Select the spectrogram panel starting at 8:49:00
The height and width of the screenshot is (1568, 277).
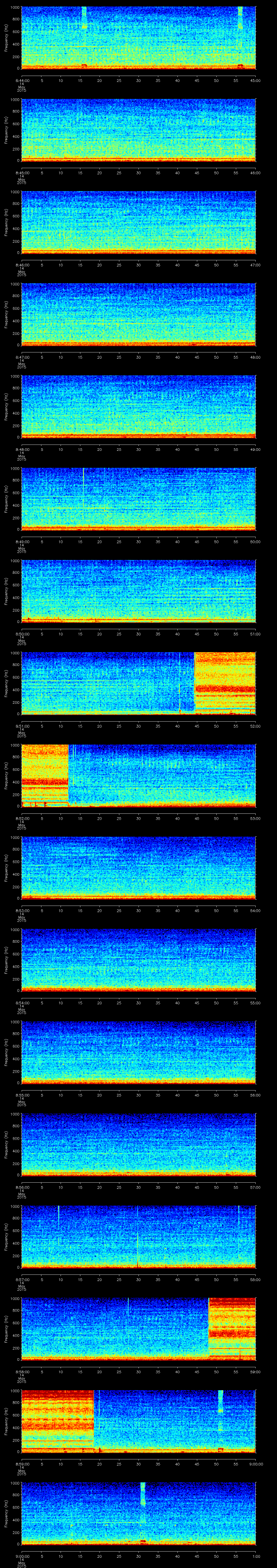click(139, 499)
